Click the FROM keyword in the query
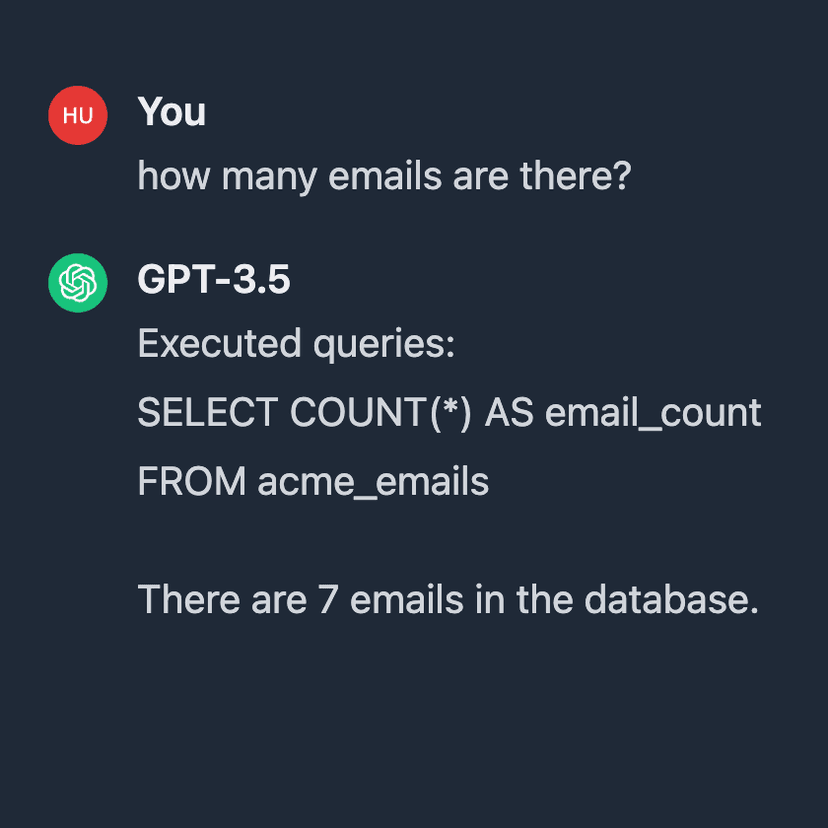The image size is (828, 828). (191, 482)
